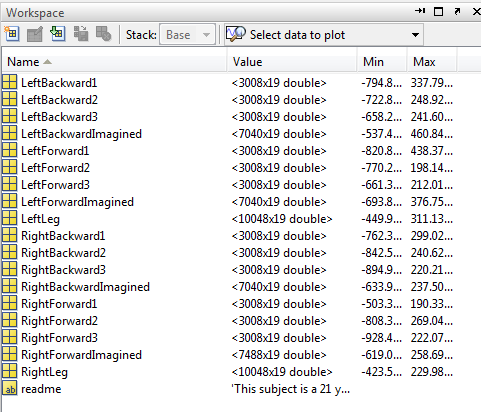
Task: Sort by the Name column header
Action: 114,62
